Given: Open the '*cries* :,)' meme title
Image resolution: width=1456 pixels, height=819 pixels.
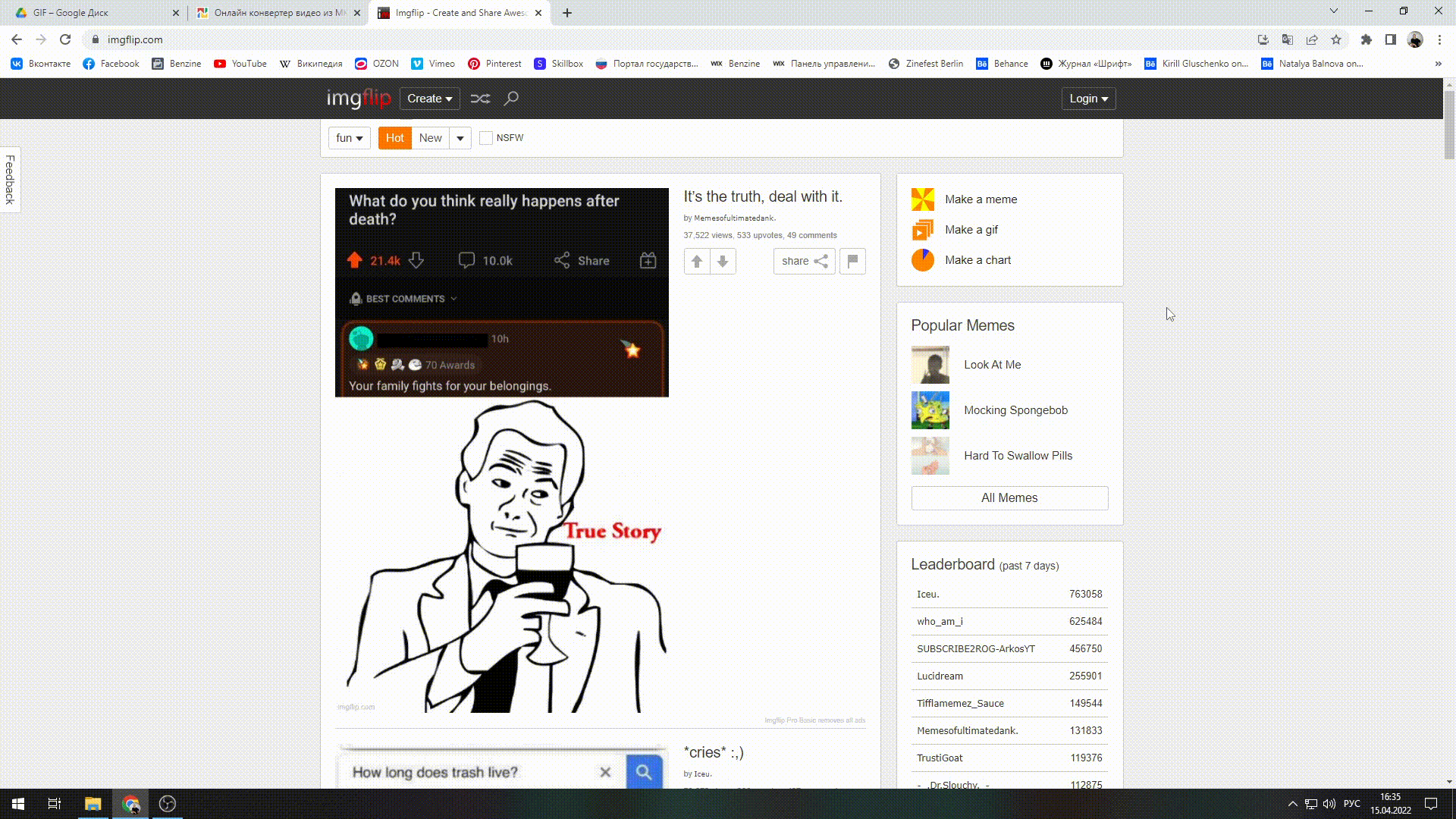Looking at the screenshot, I should pos(714,753).
